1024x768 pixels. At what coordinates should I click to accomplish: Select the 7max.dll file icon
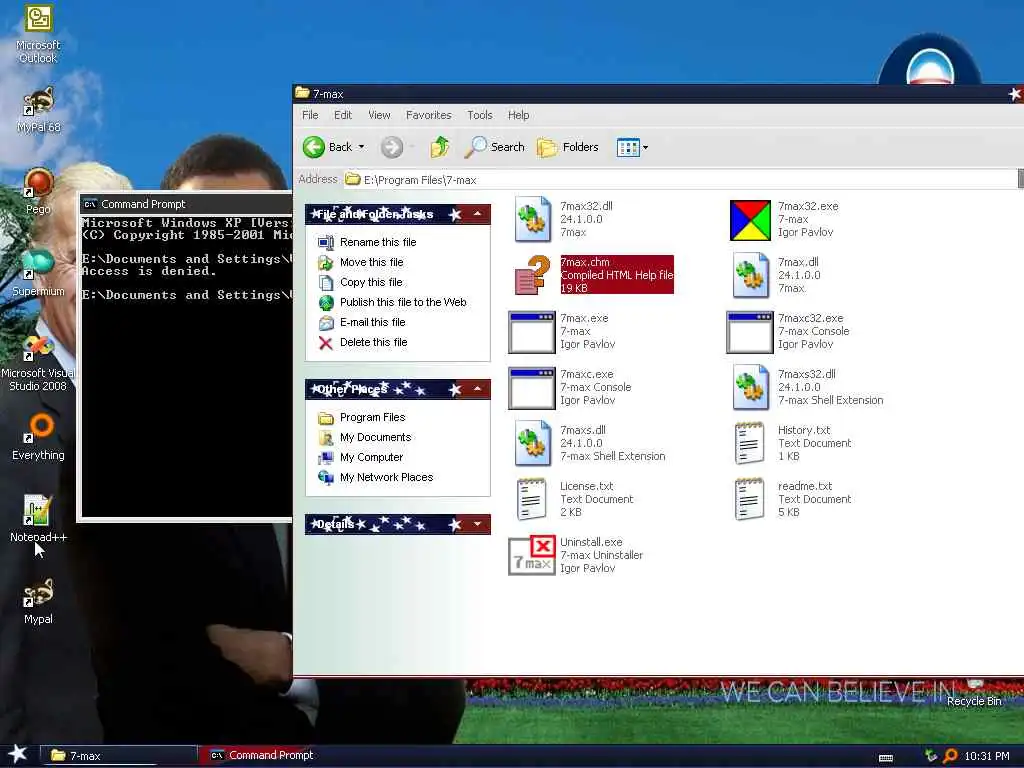point(750,275)
